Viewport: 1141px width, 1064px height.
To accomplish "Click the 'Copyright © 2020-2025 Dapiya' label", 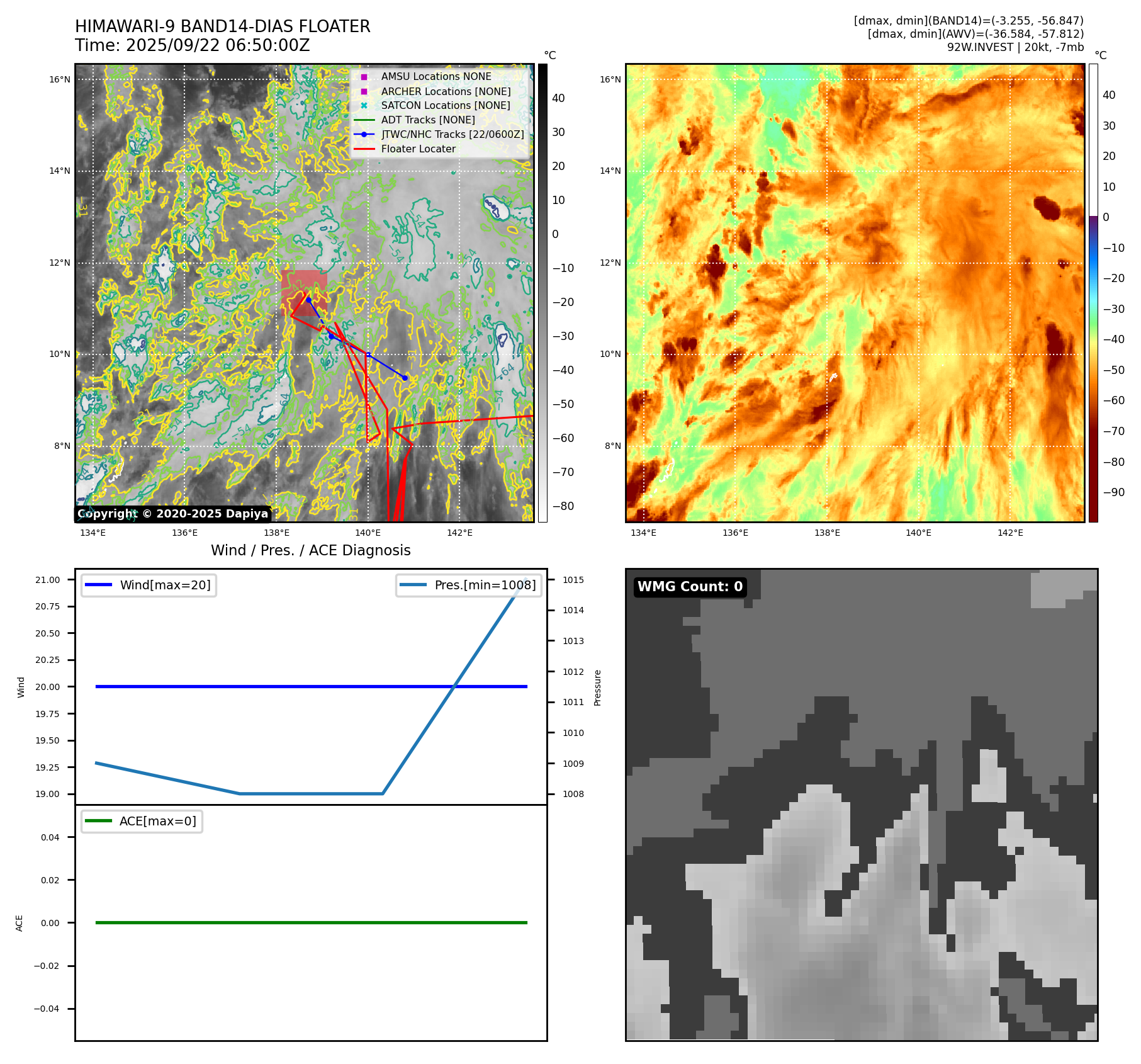I will click(173, 514).
